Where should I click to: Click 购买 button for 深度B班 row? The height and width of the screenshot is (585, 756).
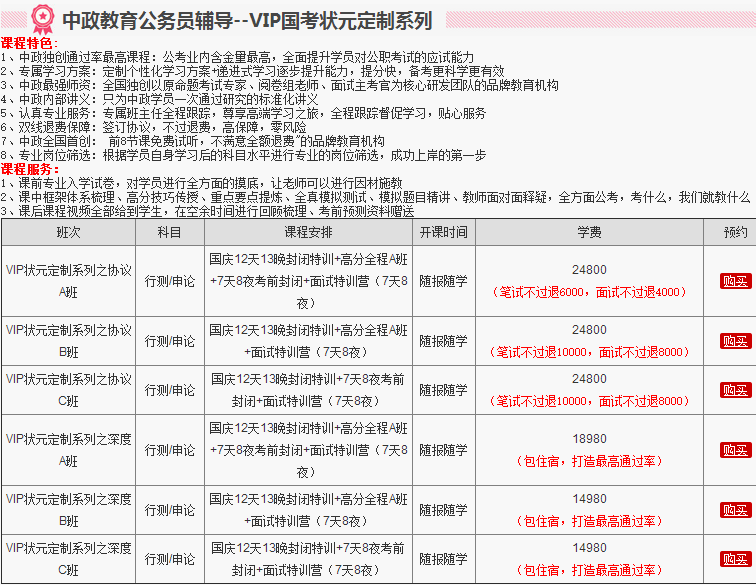click(x=735, y=510)
